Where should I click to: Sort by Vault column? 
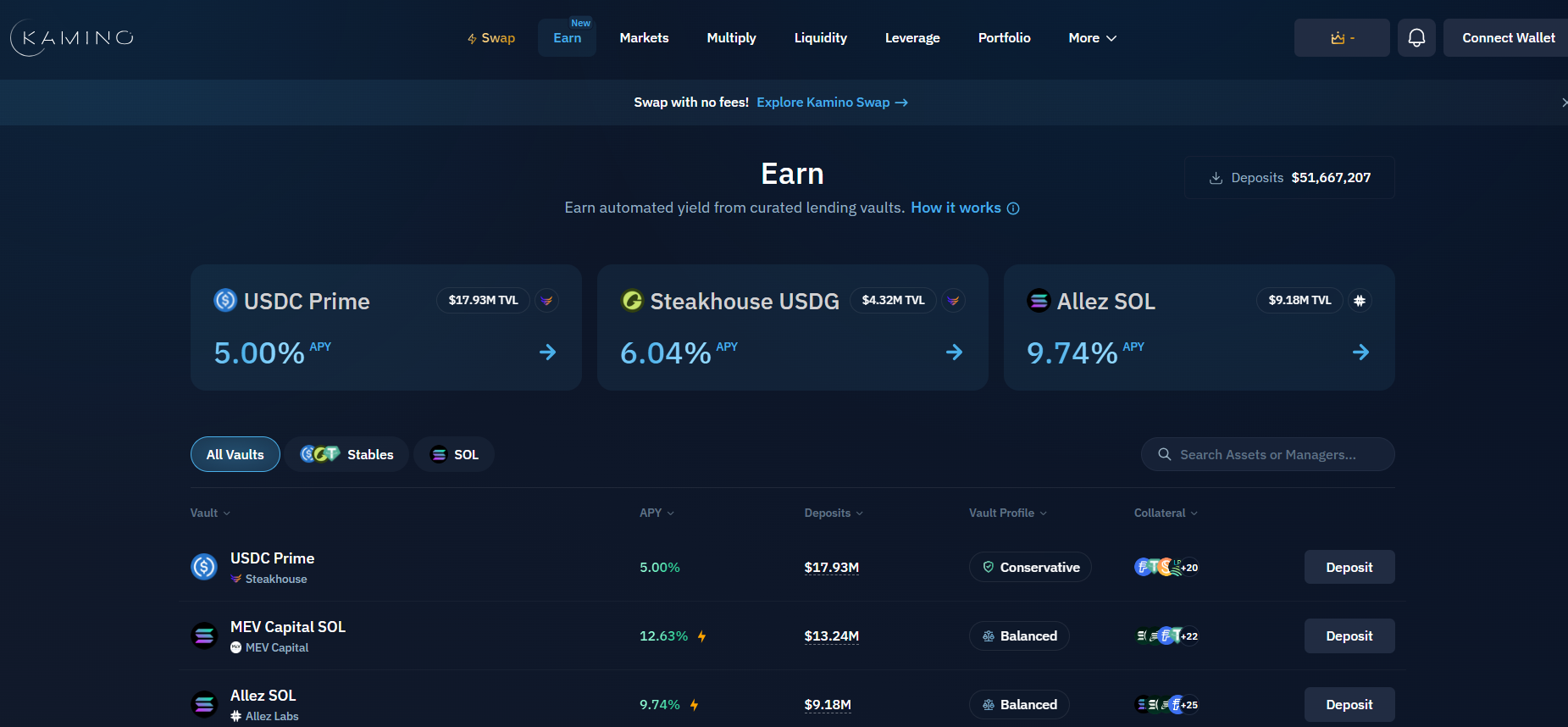(x=210, y=513)
